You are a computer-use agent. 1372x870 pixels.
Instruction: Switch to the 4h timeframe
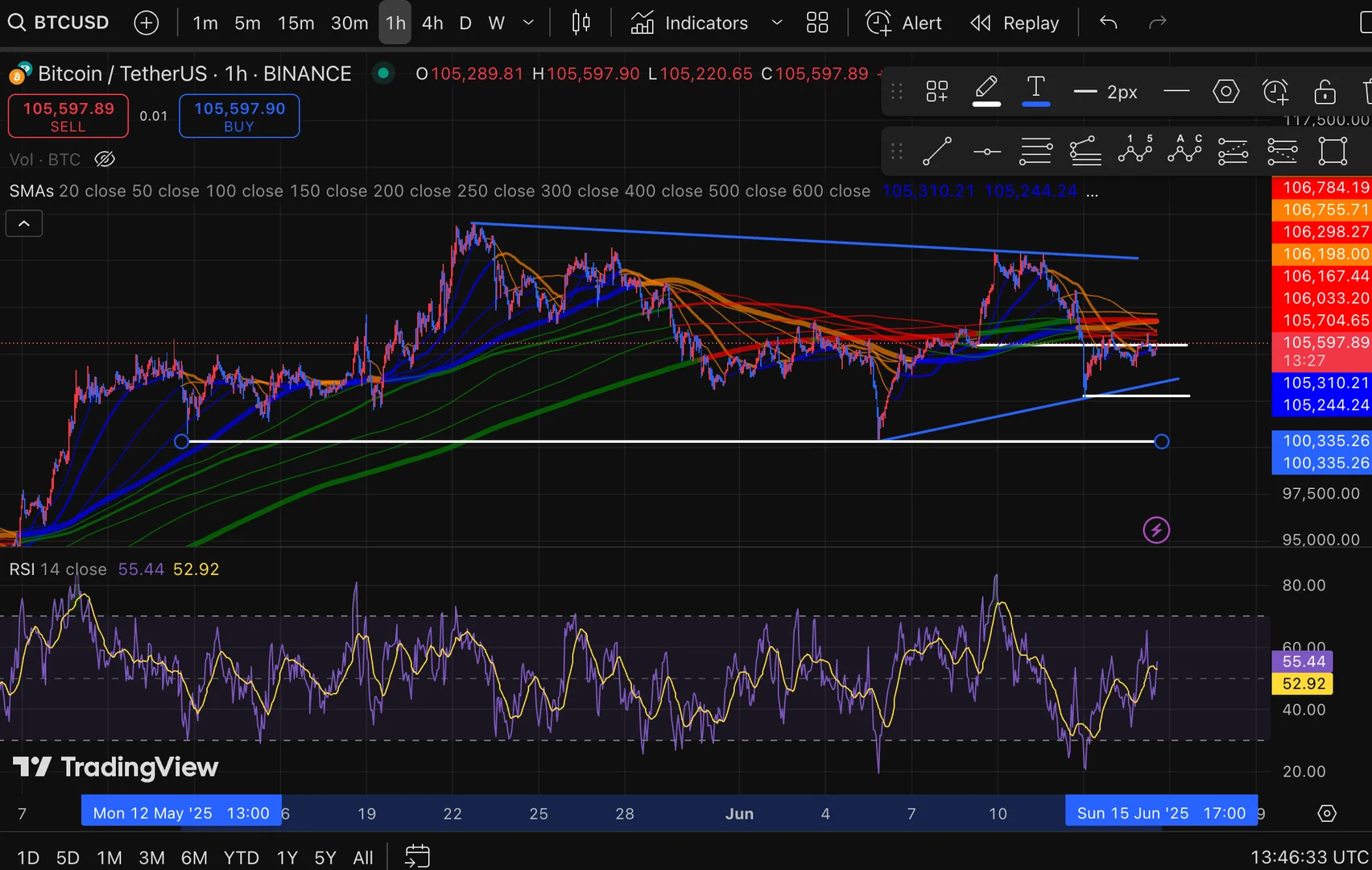point(432,23)
